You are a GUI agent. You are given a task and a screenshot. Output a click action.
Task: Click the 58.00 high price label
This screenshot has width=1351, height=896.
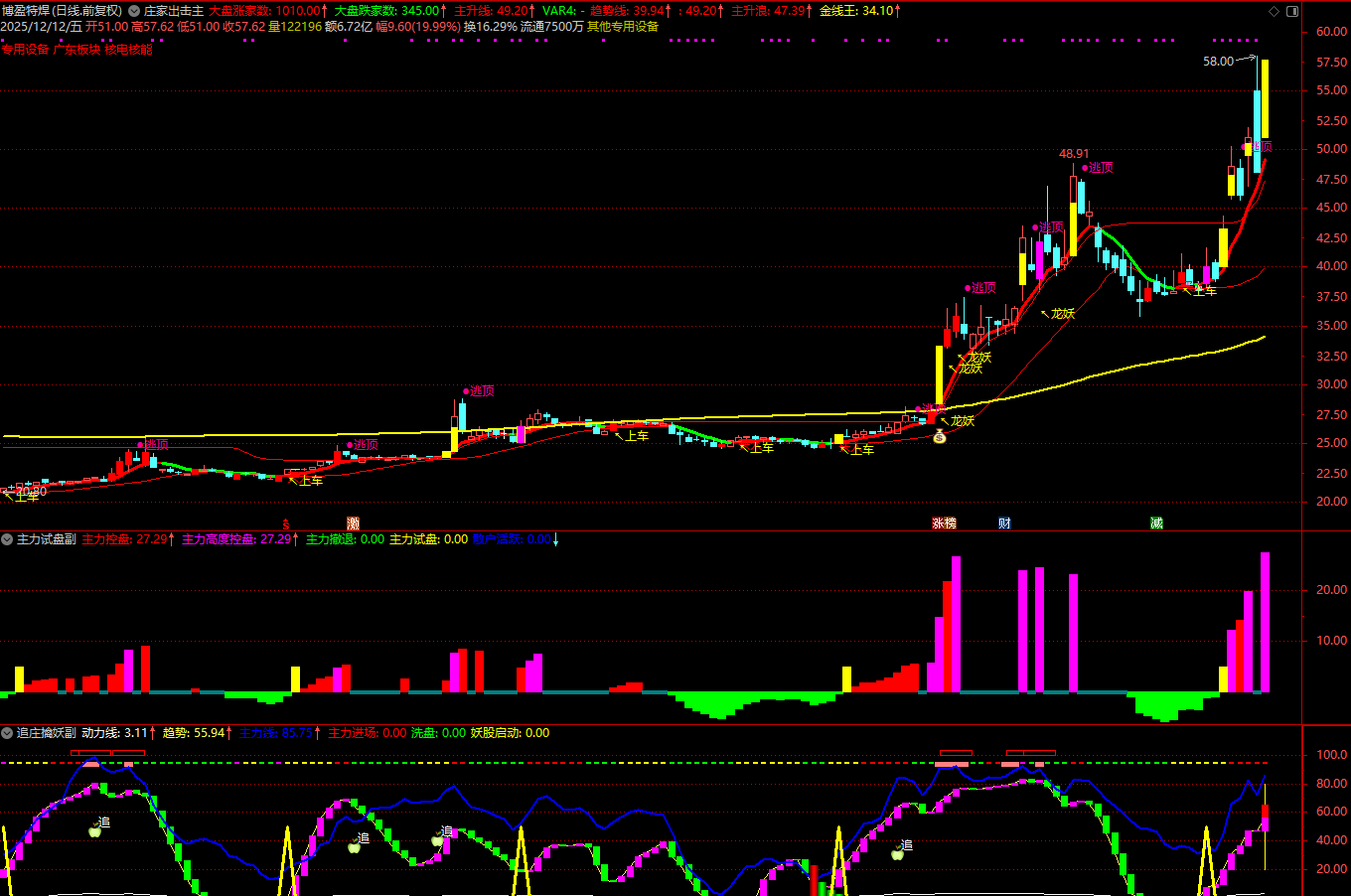tap(1218, 62)
